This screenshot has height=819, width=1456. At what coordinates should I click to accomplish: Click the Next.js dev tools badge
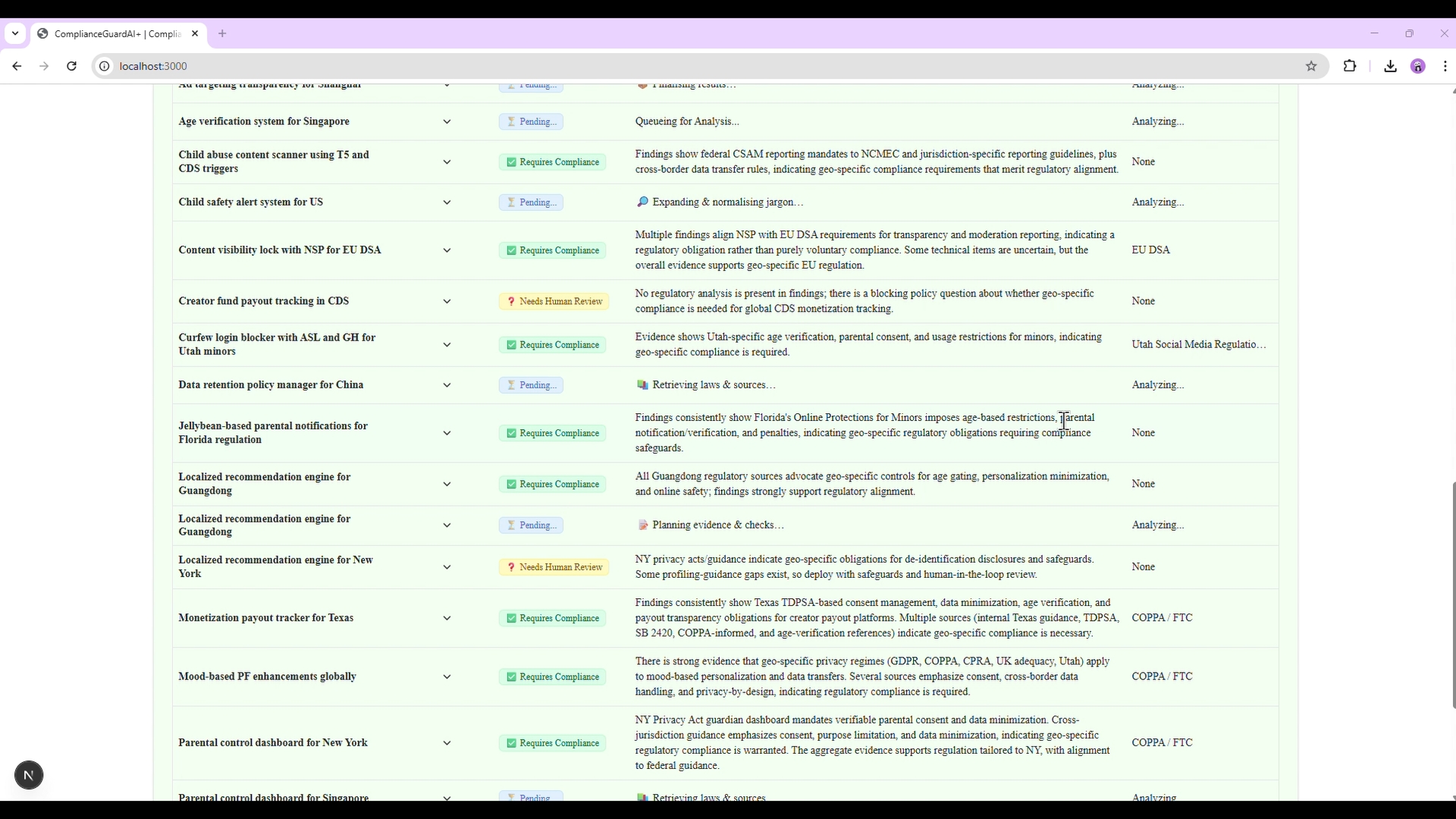pyautogui.click(x=29, y=775)
